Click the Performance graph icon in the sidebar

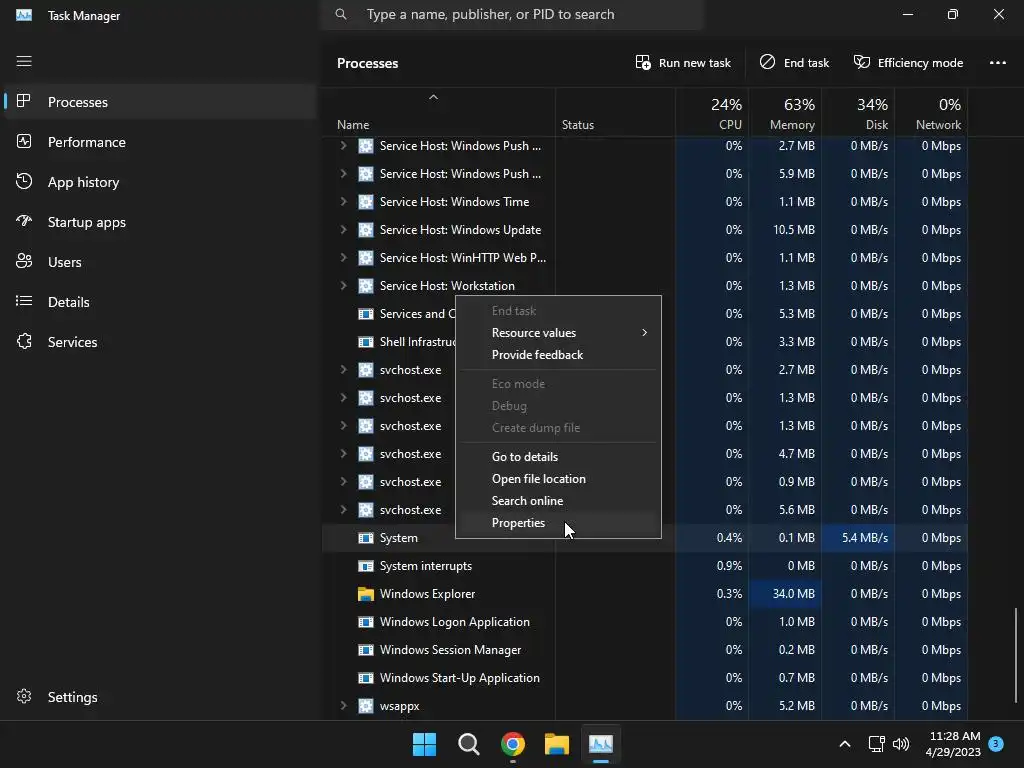(24, 141)
